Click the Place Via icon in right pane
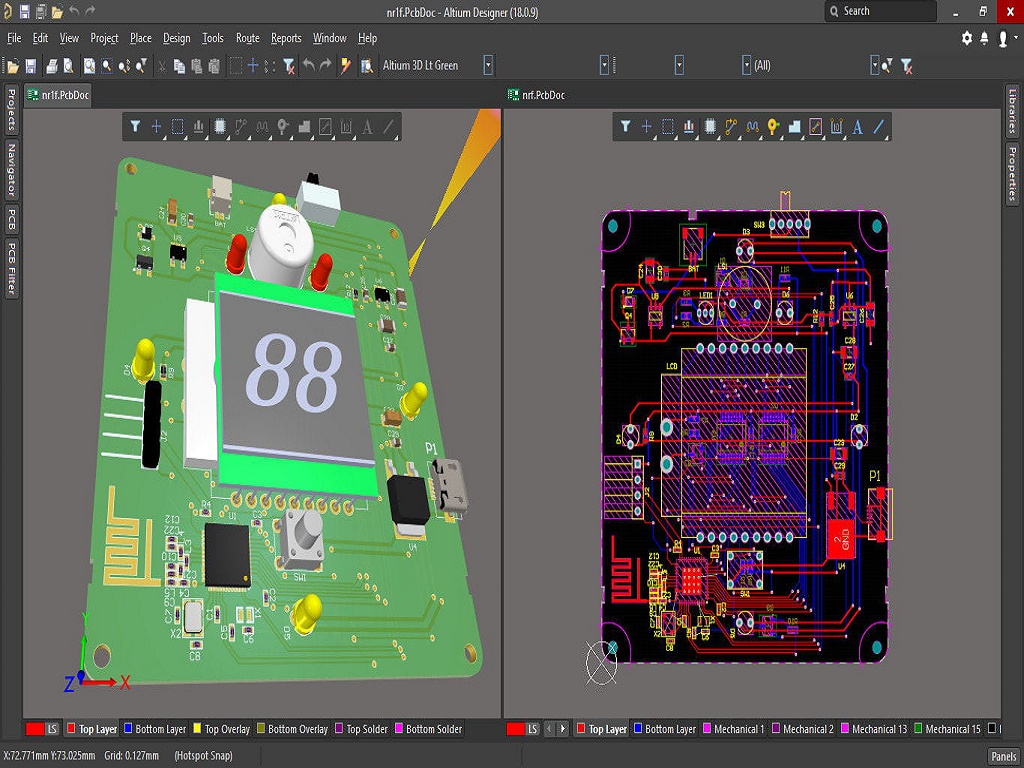The width and height of the screenshot is (1024, 768). click(x=772, y=127)
